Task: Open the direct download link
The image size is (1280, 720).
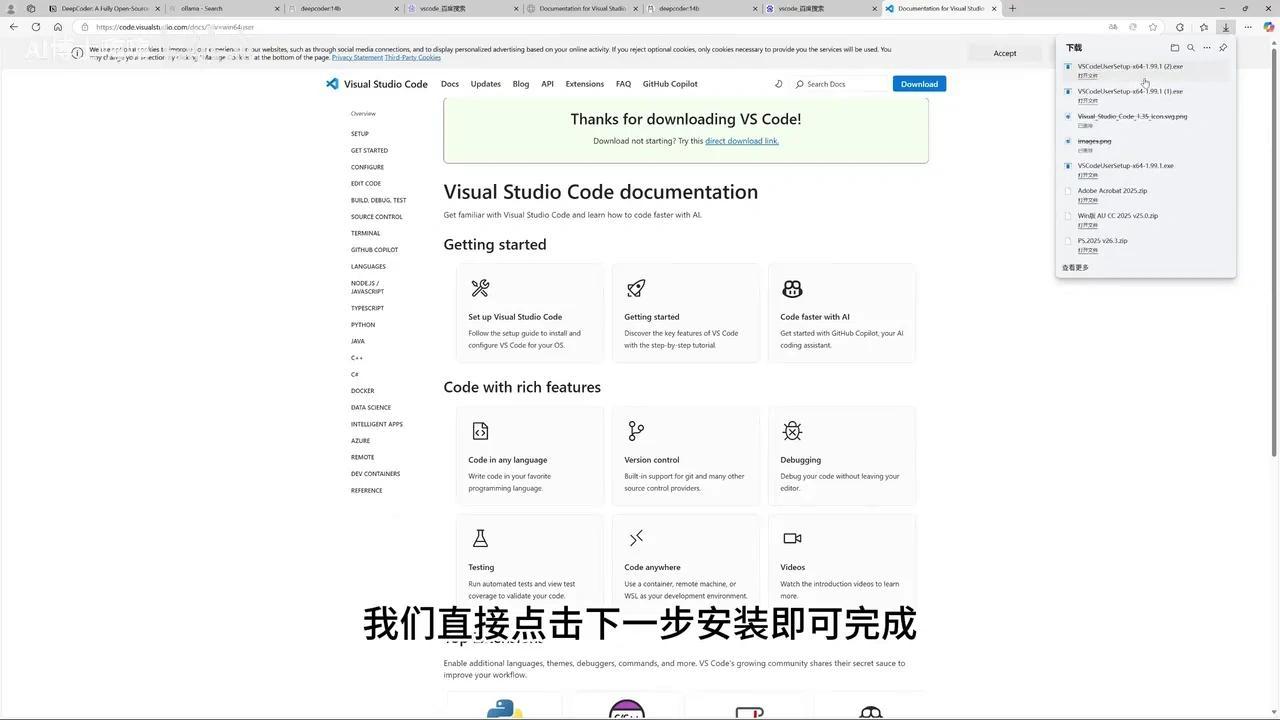Action: tap(742, 141)
